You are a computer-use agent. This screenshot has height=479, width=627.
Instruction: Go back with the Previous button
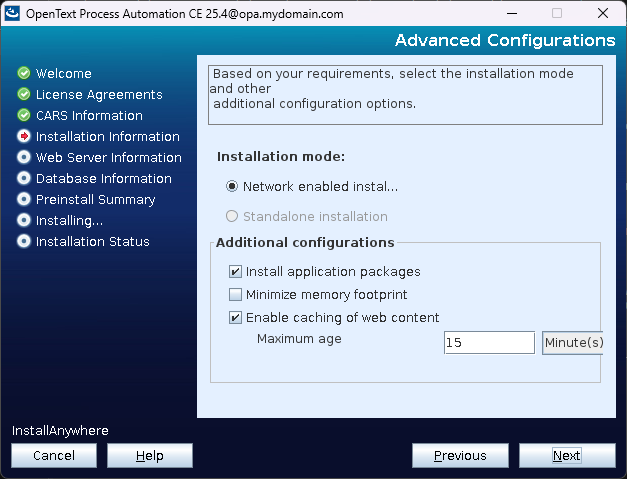[460, 455]
